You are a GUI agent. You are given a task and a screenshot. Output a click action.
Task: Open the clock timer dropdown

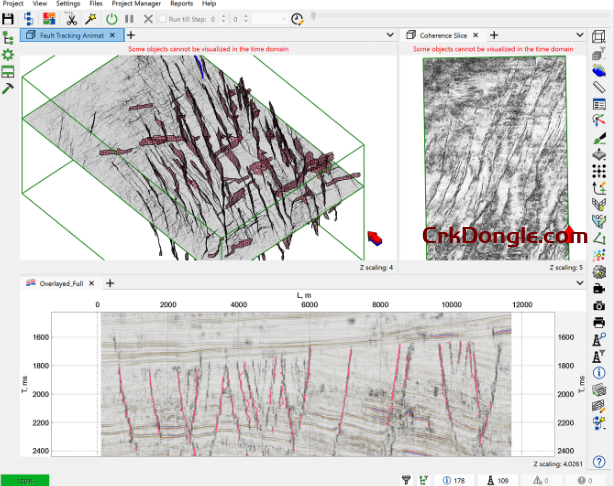click(x=298, y=19)
